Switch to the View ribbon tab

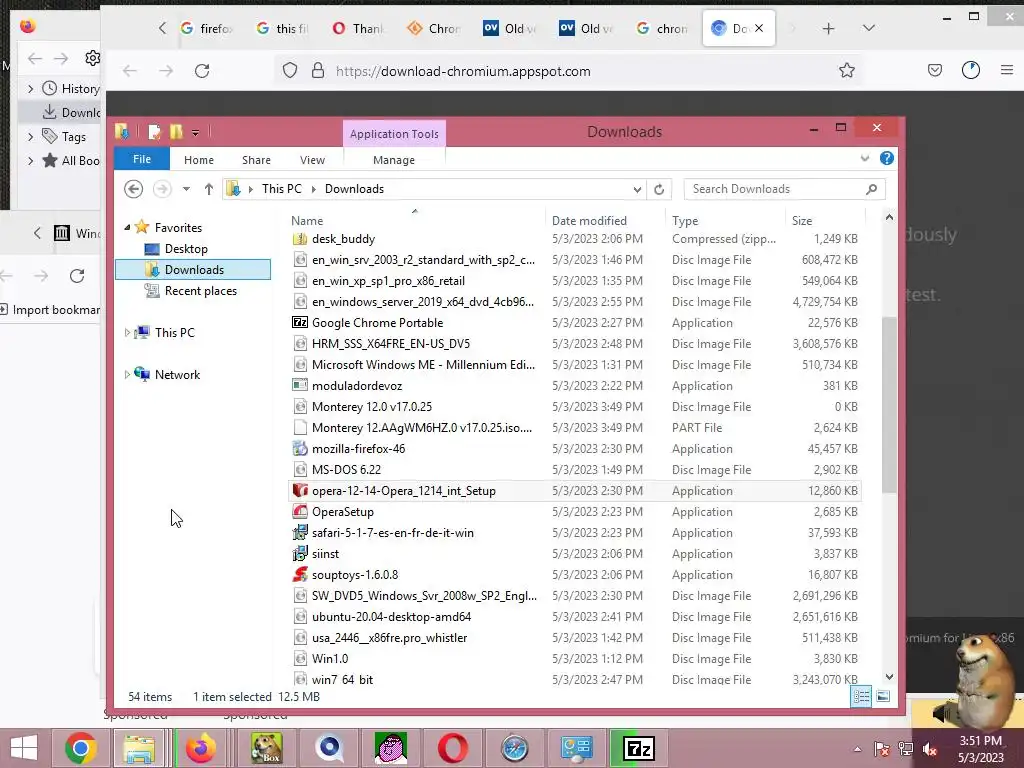(312, 160)
